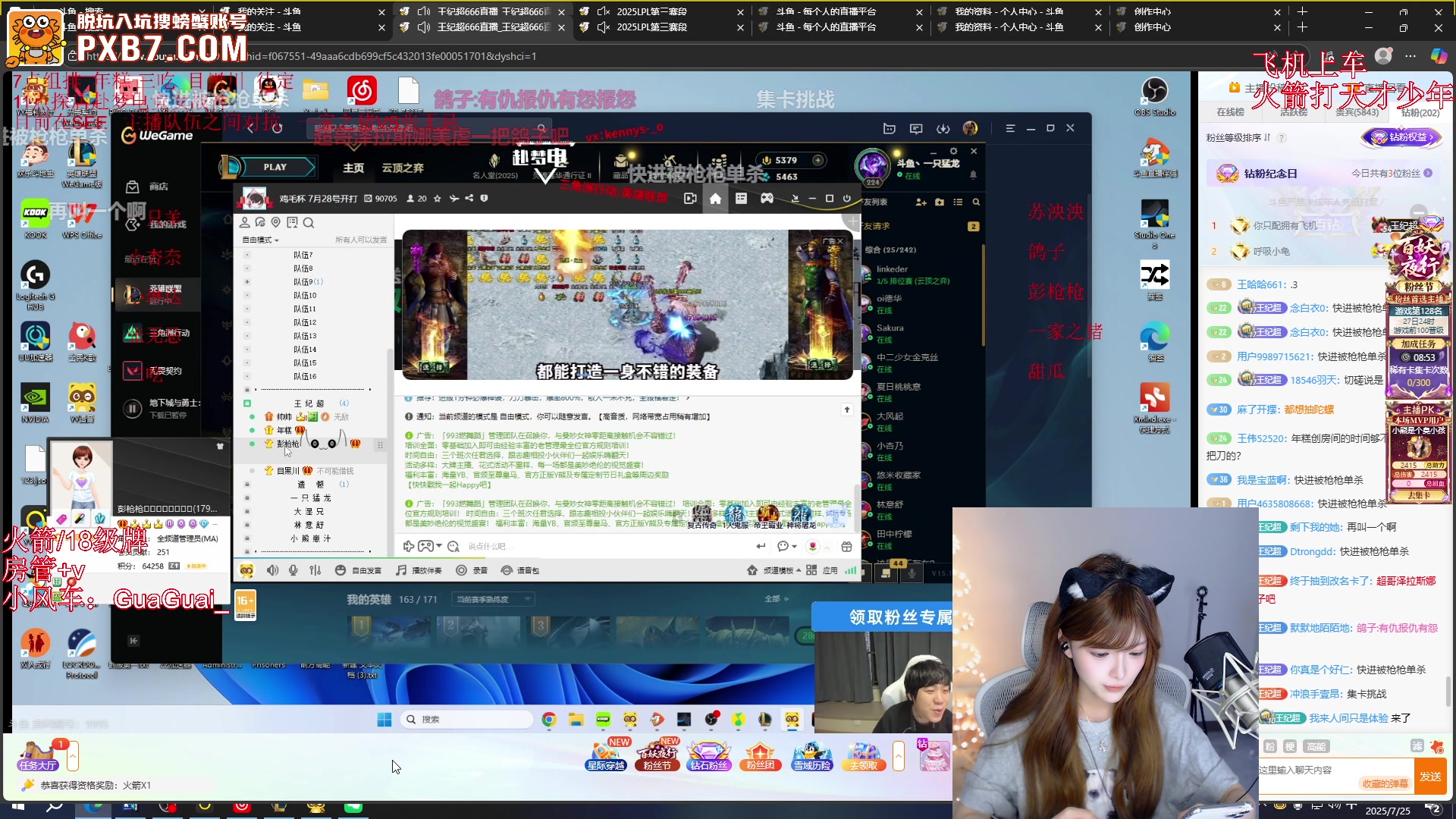The height and width of the screenshot is (819, 1456).
Task: Add friend in LoL friends panel
Action: (x=921, y=202)
